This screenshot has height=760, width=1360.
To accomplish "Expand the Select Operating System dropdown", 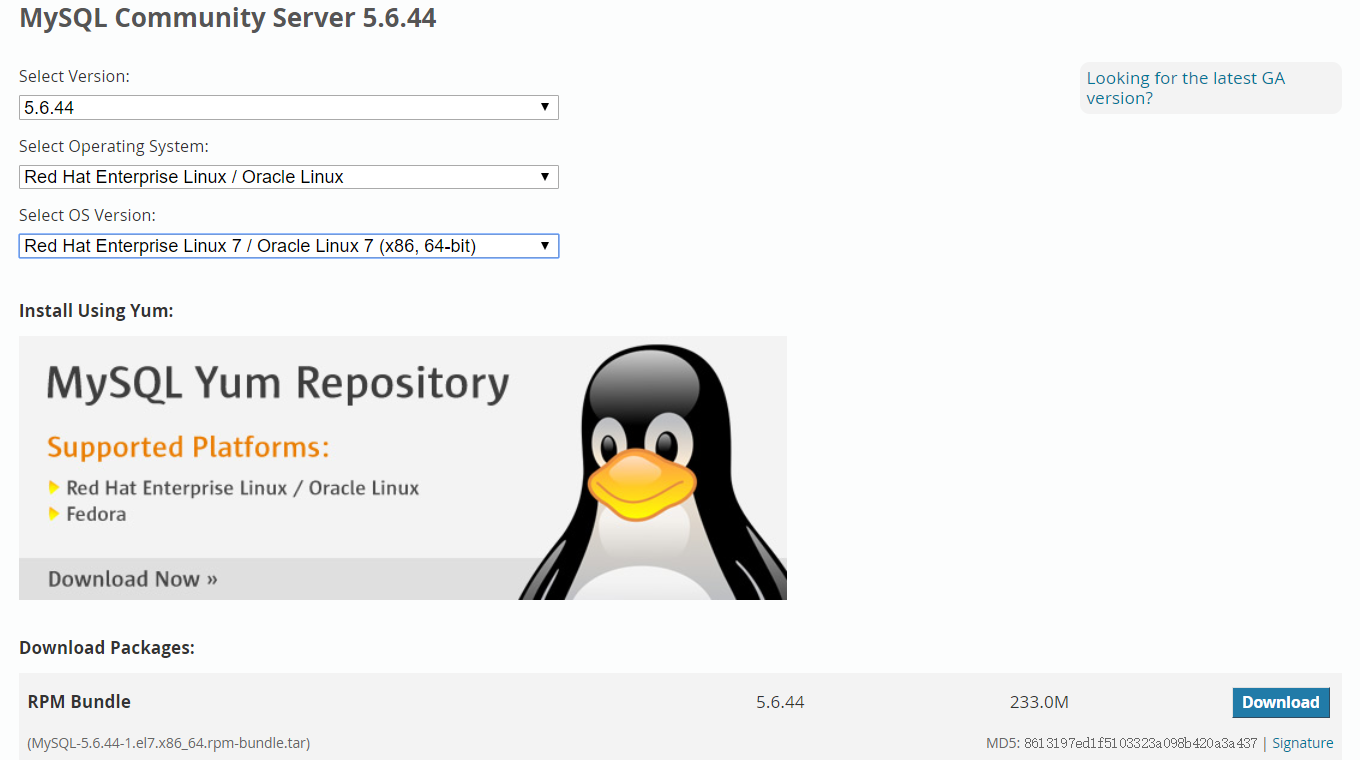I will coord(288,177).
